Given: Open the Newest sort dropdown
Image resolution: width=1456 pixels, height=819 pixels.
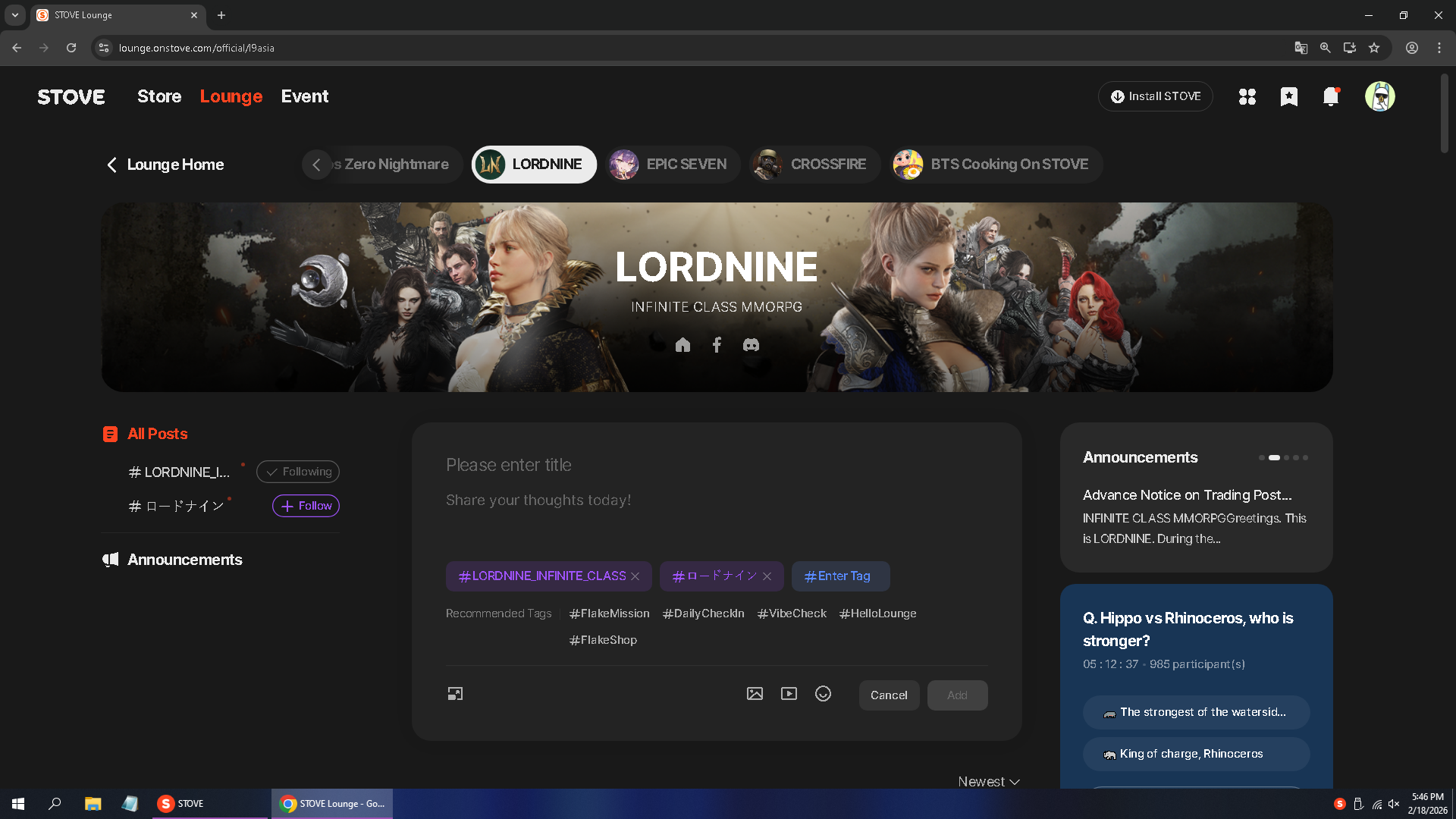Looking at the screenshot, I should click(x=988, y=781).
